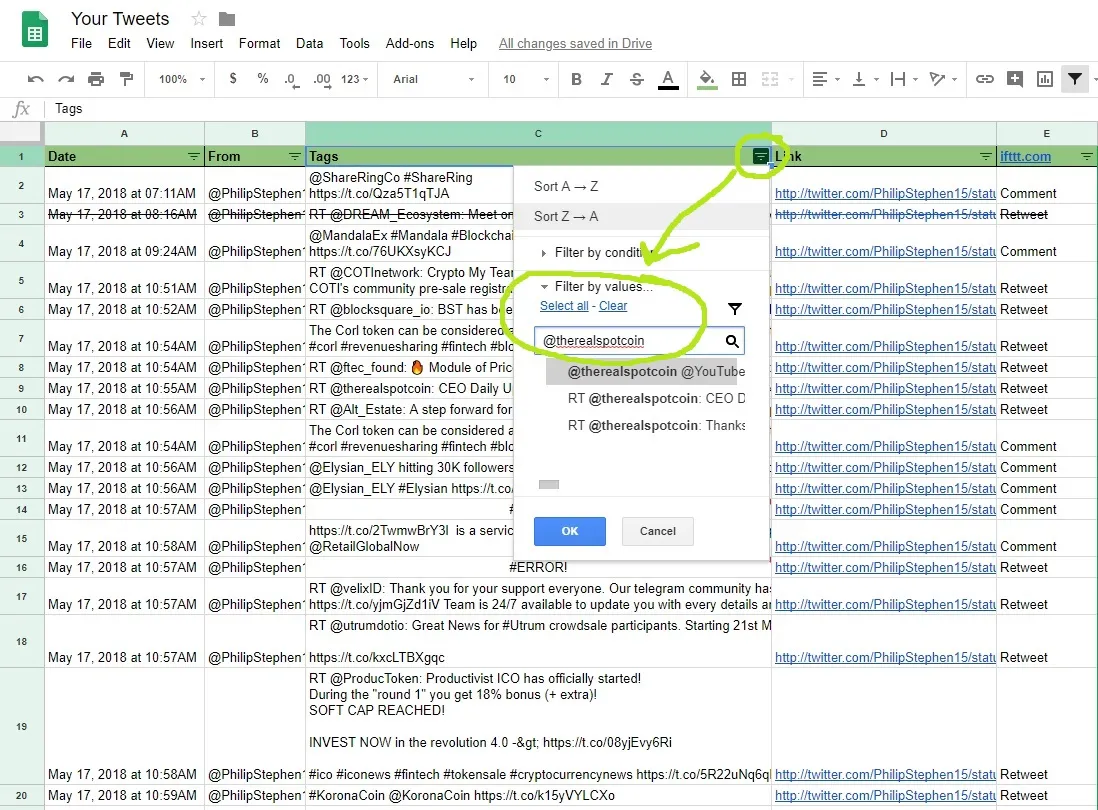This screenshot has width=1098, height=810.
Task: Toggle value RT @therealspotcoin: CEO
Action: pyautogui.click(x=646, y=398)
